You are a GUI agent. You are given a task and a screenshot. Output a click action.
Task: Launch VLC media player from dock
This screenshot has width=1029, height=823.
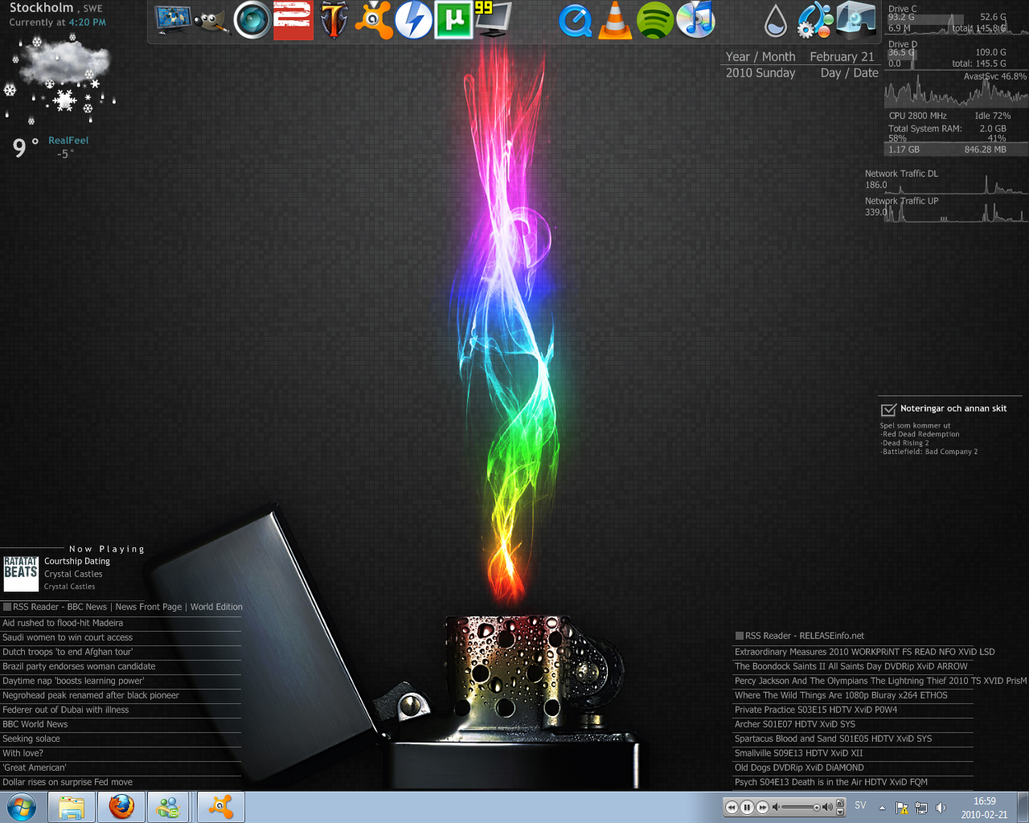pos(614,21)
